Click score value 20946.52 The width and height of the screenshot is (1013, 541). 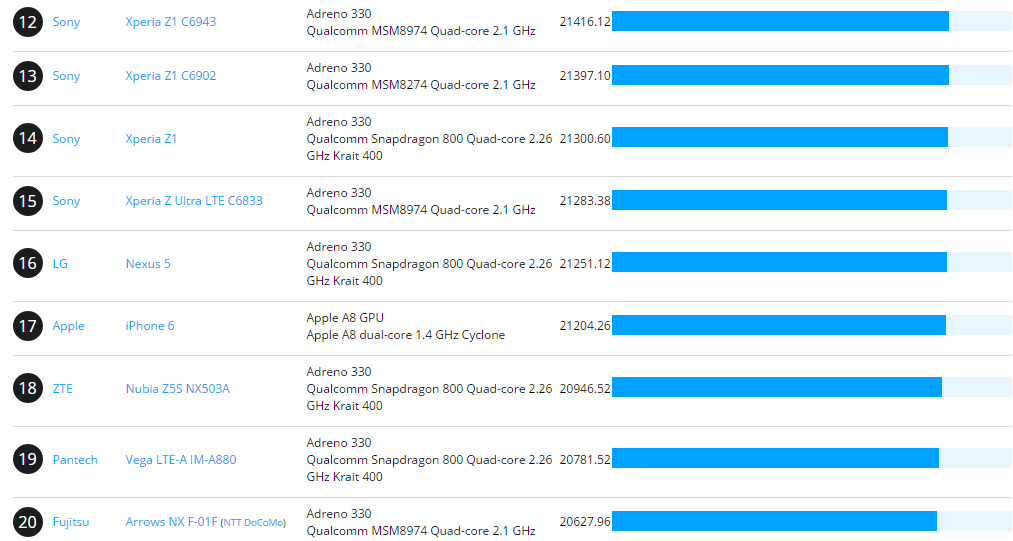pyautogui.click(x=585, y=388)
